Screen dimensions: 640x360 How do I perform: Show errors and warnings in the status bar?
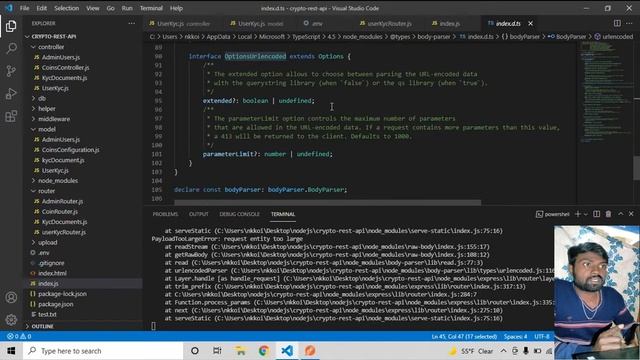(x=19, y=336)
